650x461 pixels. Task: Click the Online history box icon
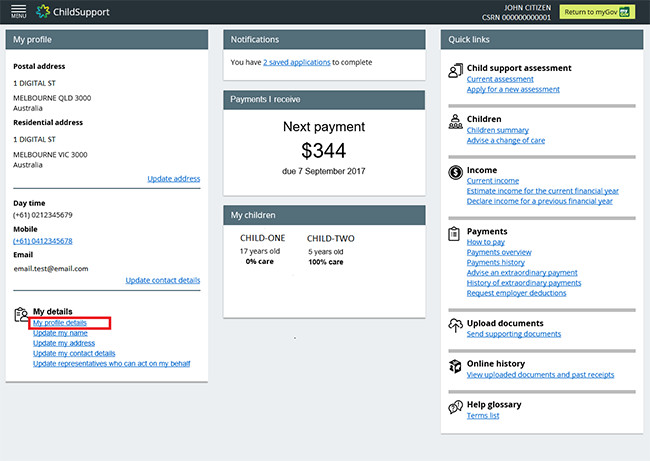(x=455, y=366)
